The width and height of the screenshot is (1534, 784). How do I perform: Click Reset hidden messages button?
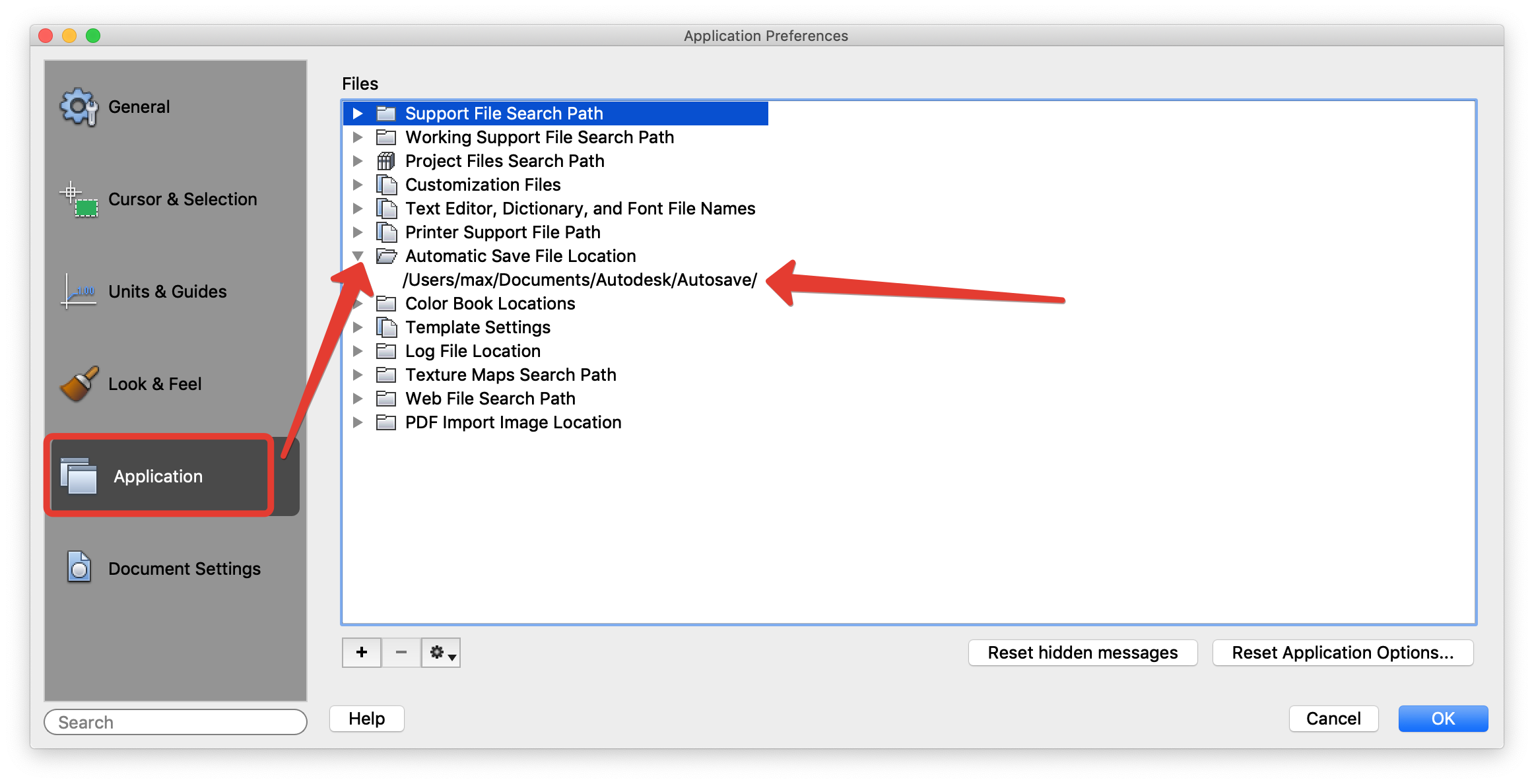pos(1083,653)
